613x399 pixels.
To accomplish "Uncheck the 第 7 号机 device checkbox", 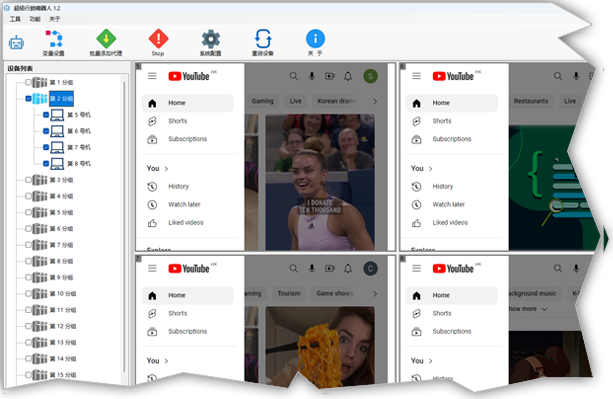I will tap(46, 147).
